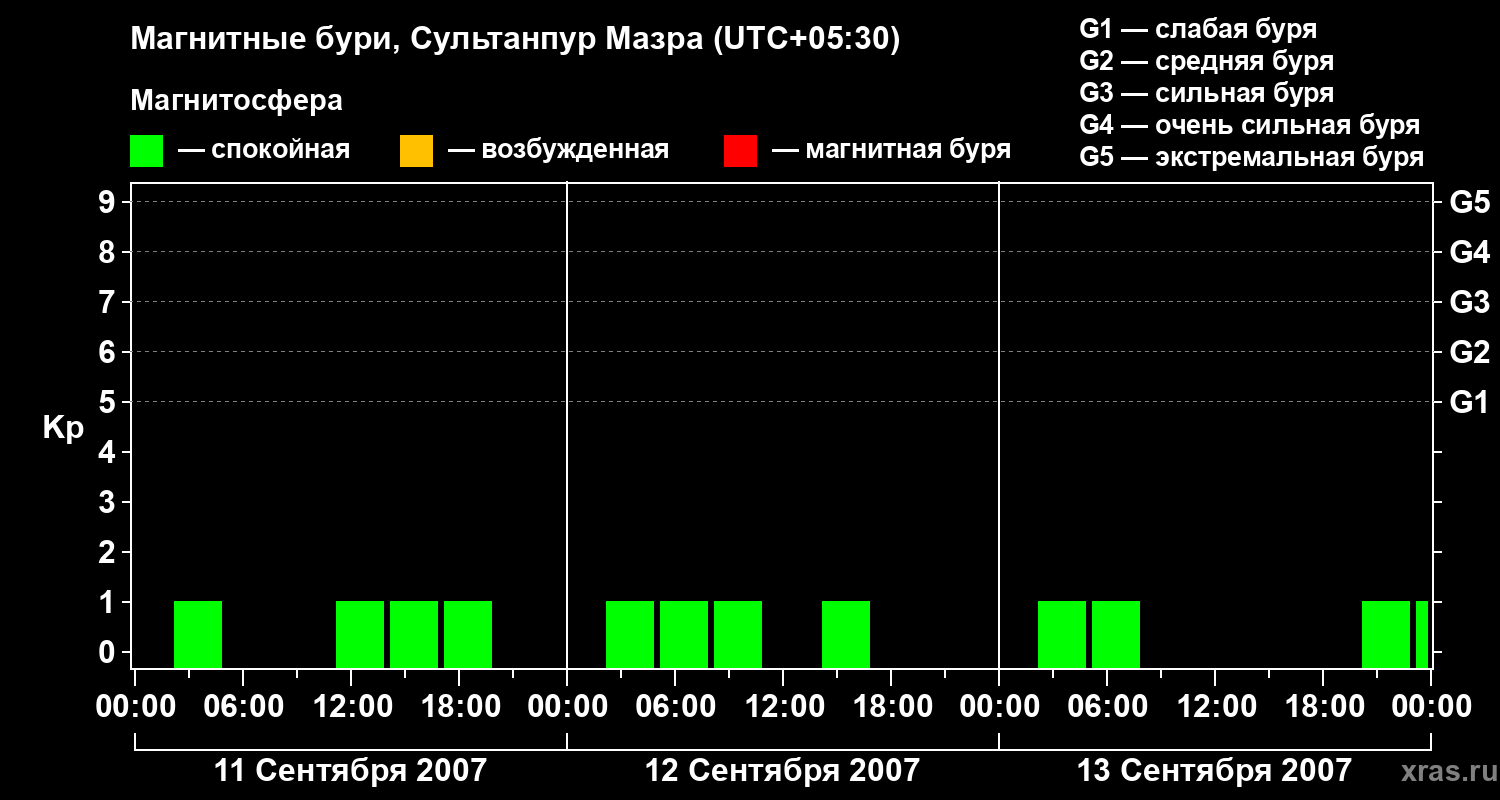Image resolution: width=1500 pixels, height=800 pixels.
Task: Click the green bar at 06:00 on 13 September
Action: tap(1116, 634)
